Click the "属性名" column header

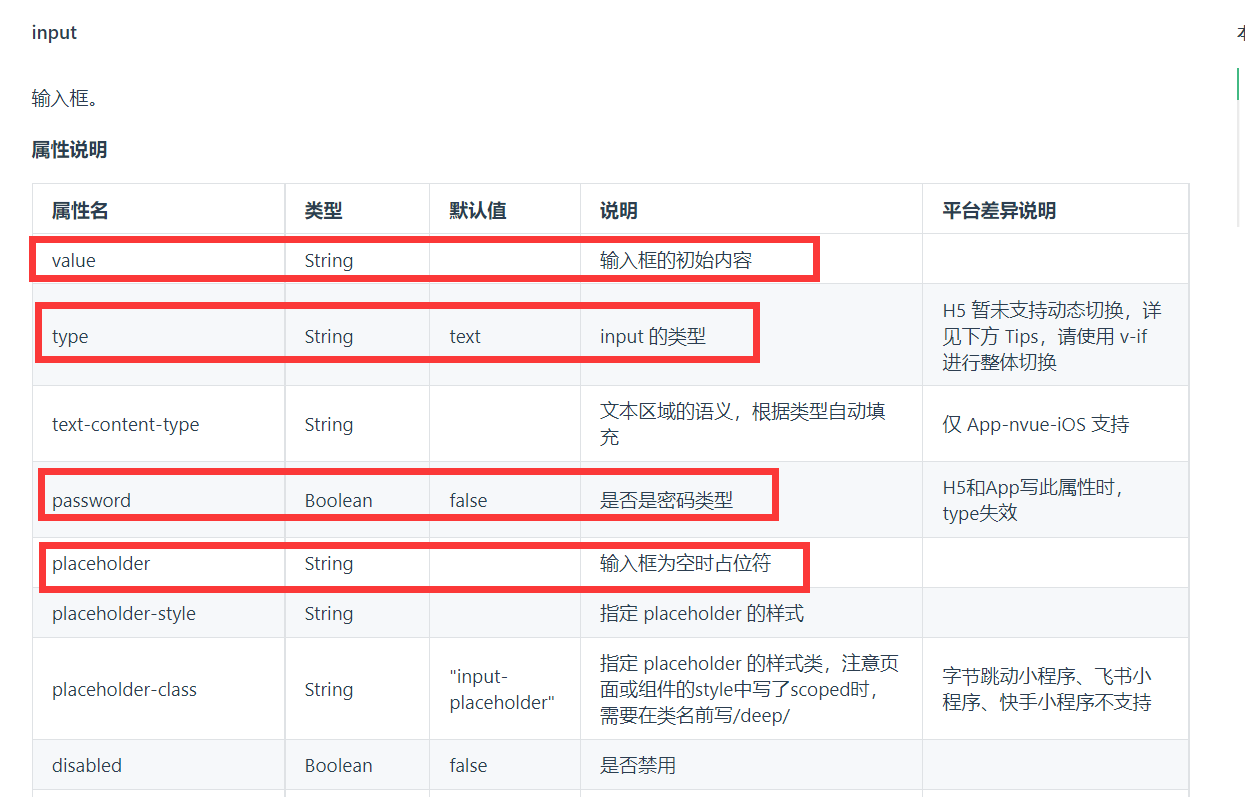pos(80,210)
